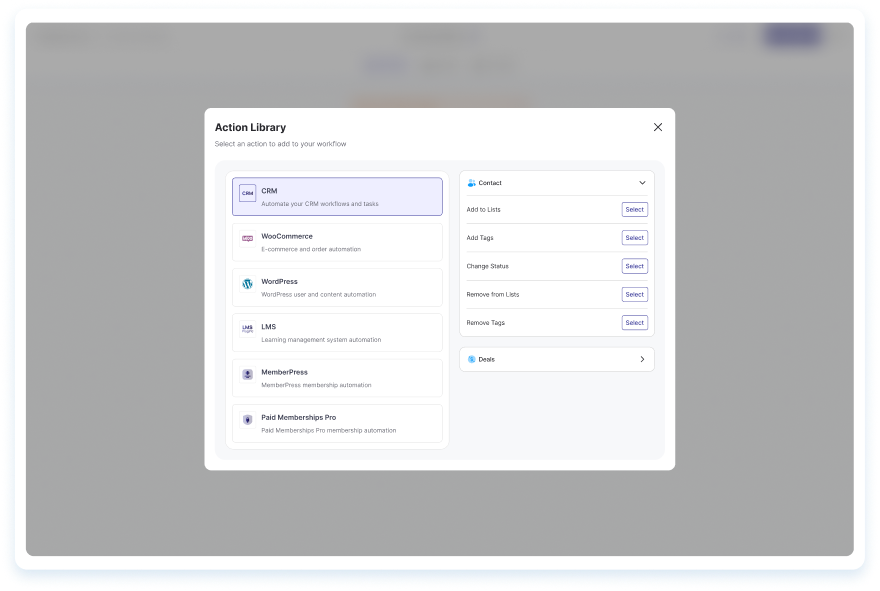Viewport: 880px width, 591px height.
Task: Click the 'Change Status' label
Action: coord(487,266)
